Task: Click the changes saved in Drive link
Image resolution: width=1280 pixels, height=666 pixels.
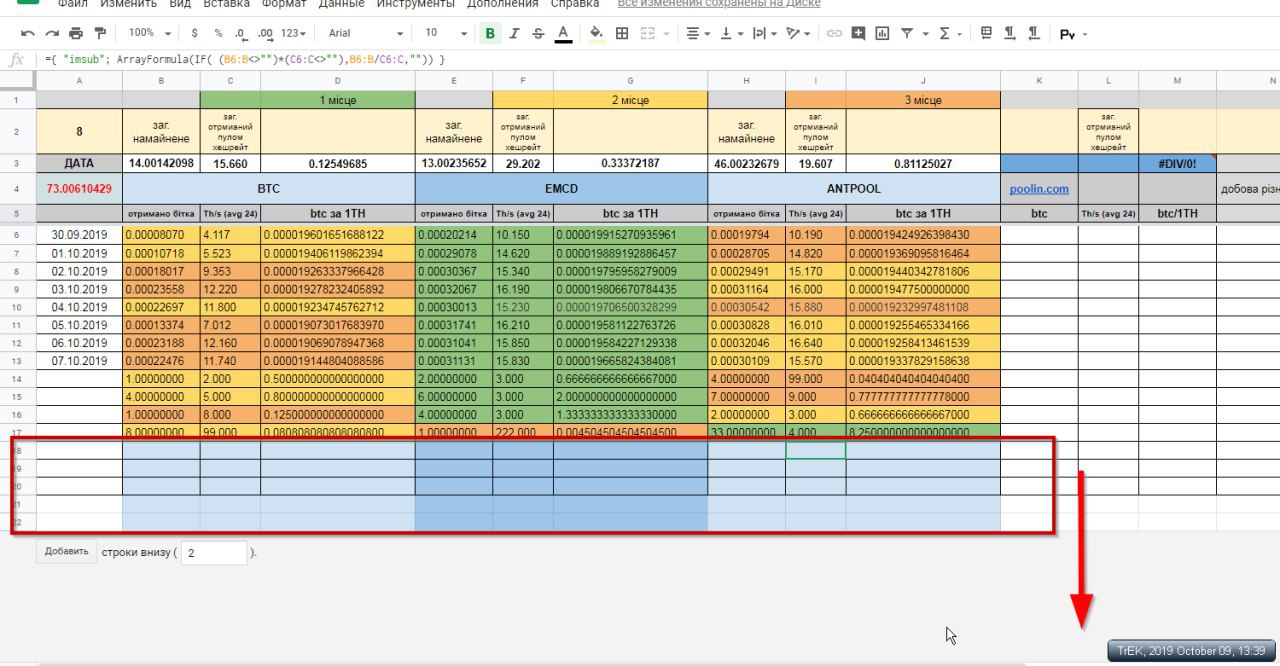Action: pos(719,4)
